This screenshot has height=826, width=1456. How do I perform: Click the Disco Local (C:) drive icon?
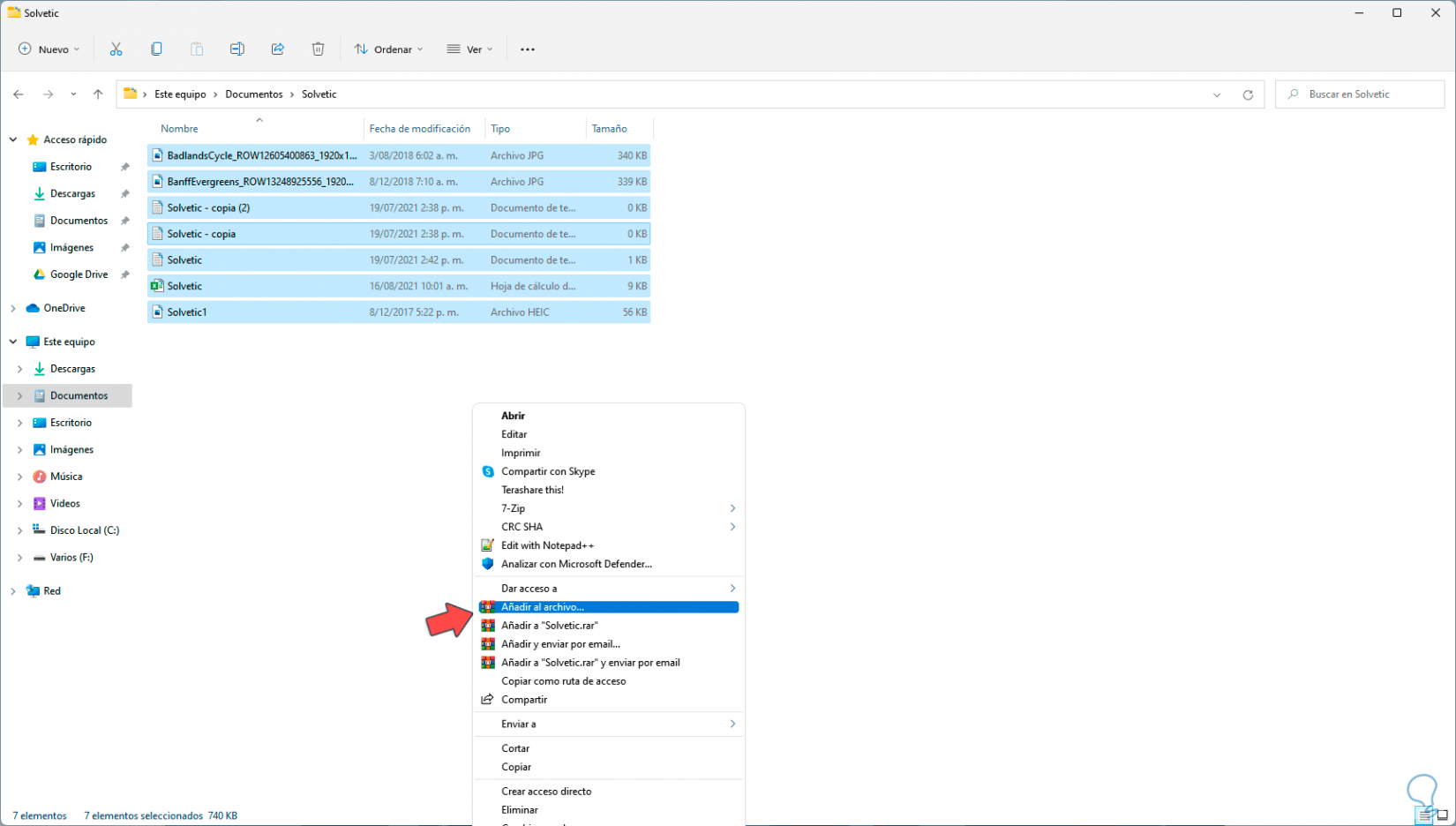coord(39,530)
